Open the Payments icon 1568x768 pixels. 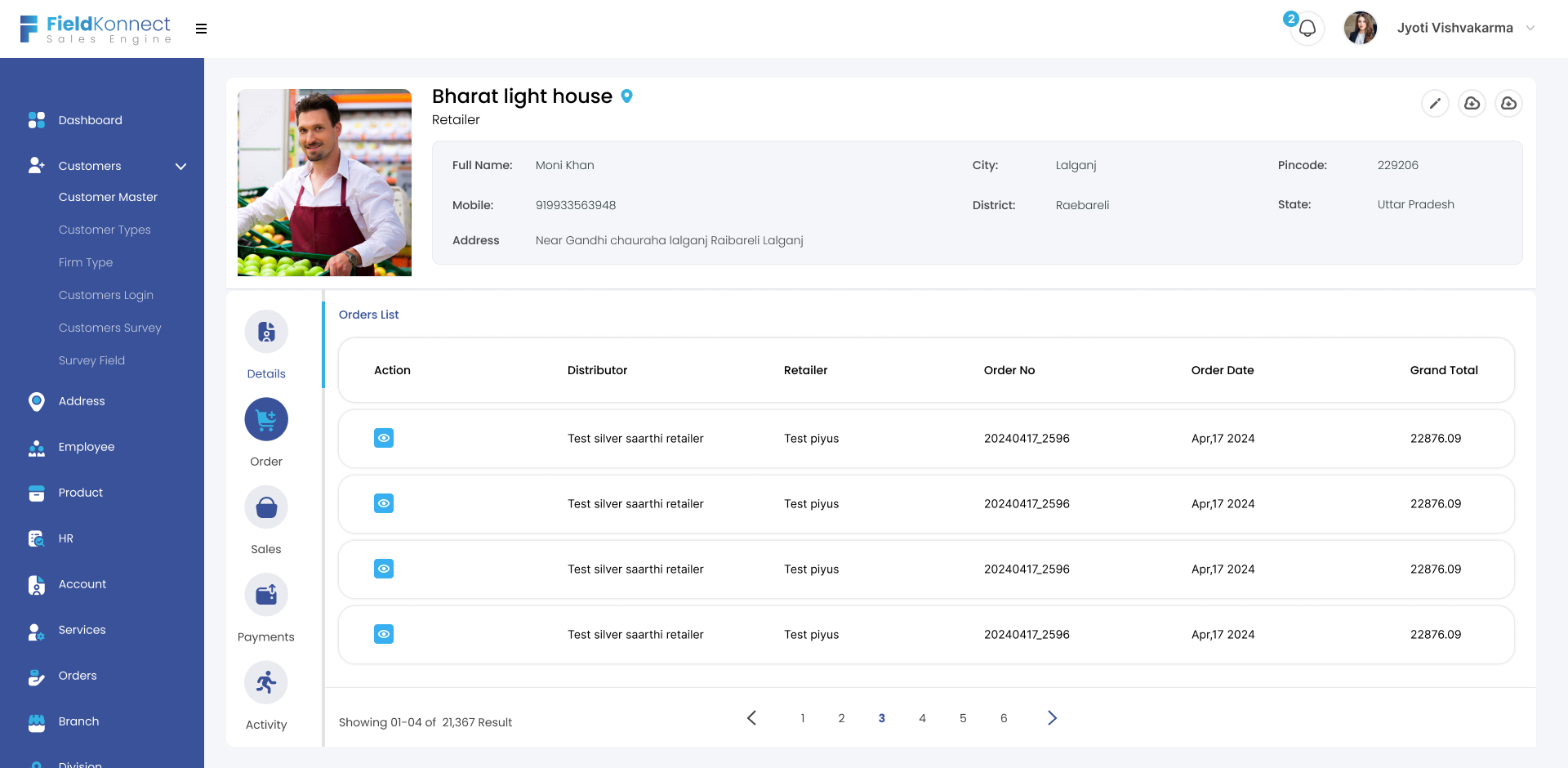(x=266, y=595)
